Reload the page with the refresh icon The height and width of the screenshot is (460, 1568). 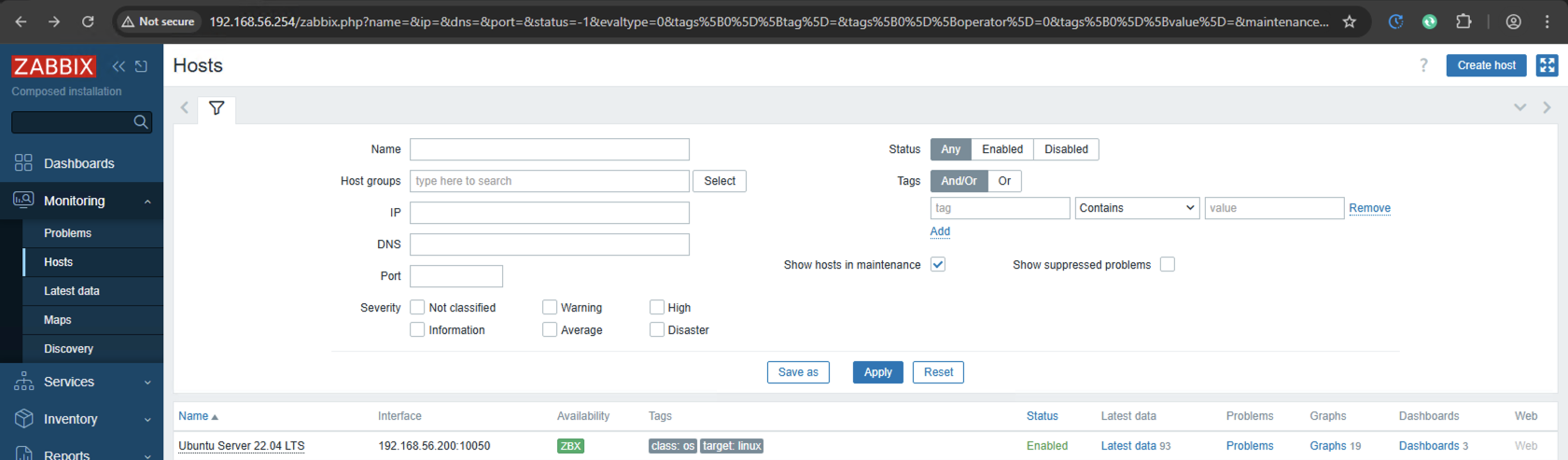pos(88,21)
